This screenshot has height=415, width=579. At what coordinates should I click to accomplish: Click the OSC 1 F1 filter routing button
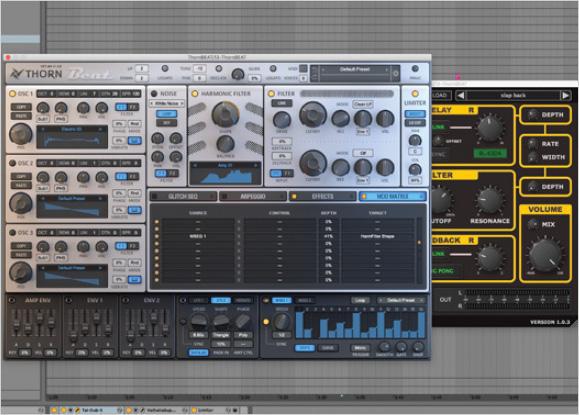click(121, 107)
